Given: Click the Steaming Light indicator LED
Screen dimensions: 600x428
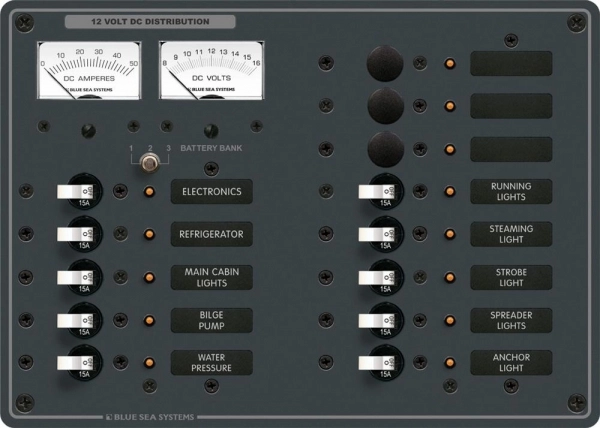Looking at the screenshot, I should point(451,235).
